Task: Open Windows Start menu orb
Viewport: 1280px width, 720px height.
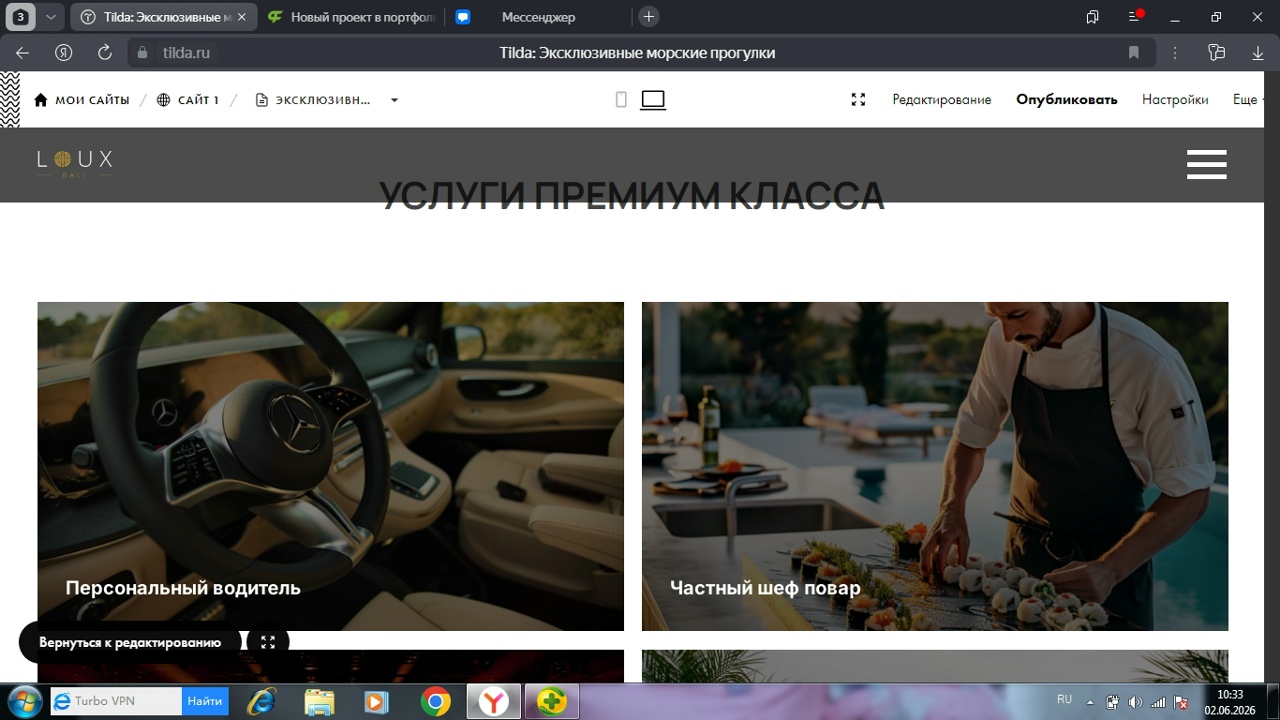Action: (x=23, y=701)
